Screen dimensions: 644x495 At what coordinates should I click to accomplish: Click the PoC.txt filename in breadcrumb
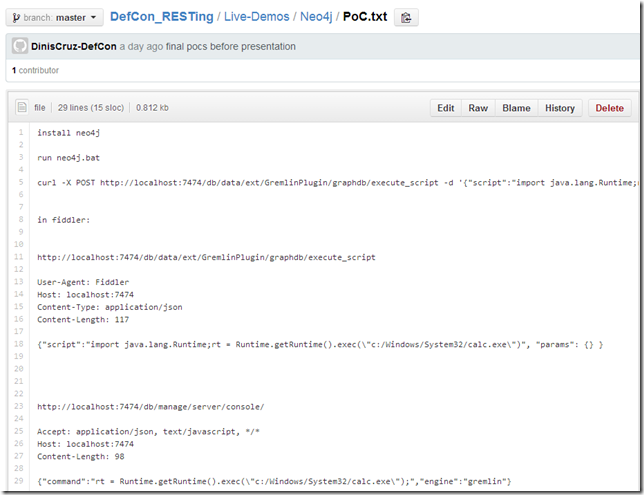point(365,16)
